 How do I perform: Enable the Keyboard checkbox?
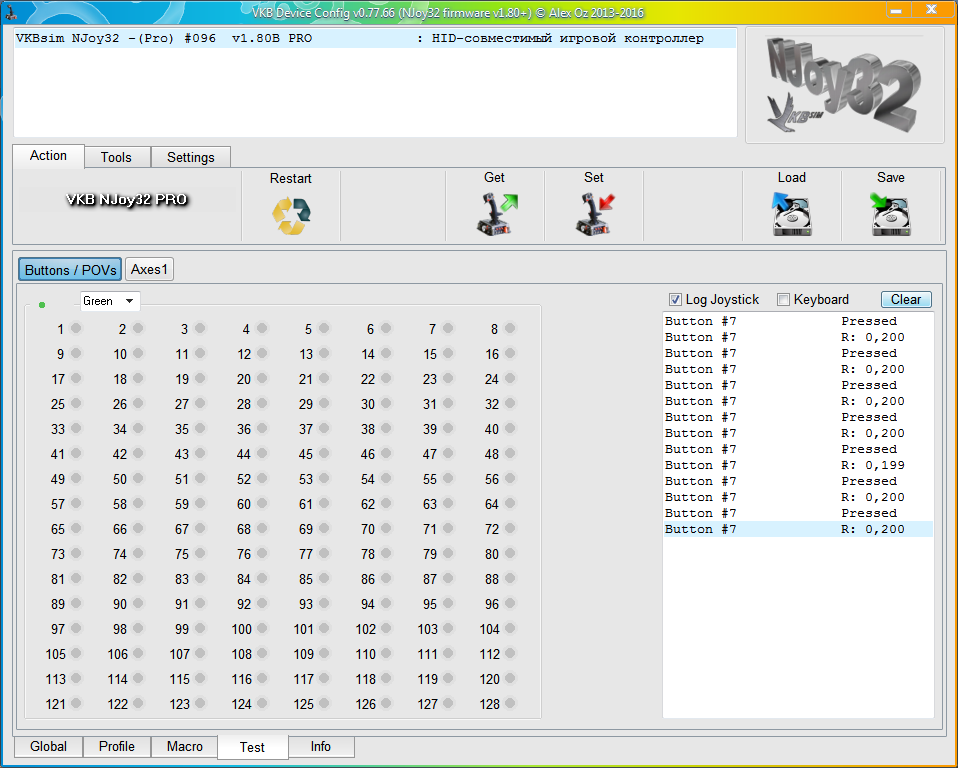tap(783, 299)
